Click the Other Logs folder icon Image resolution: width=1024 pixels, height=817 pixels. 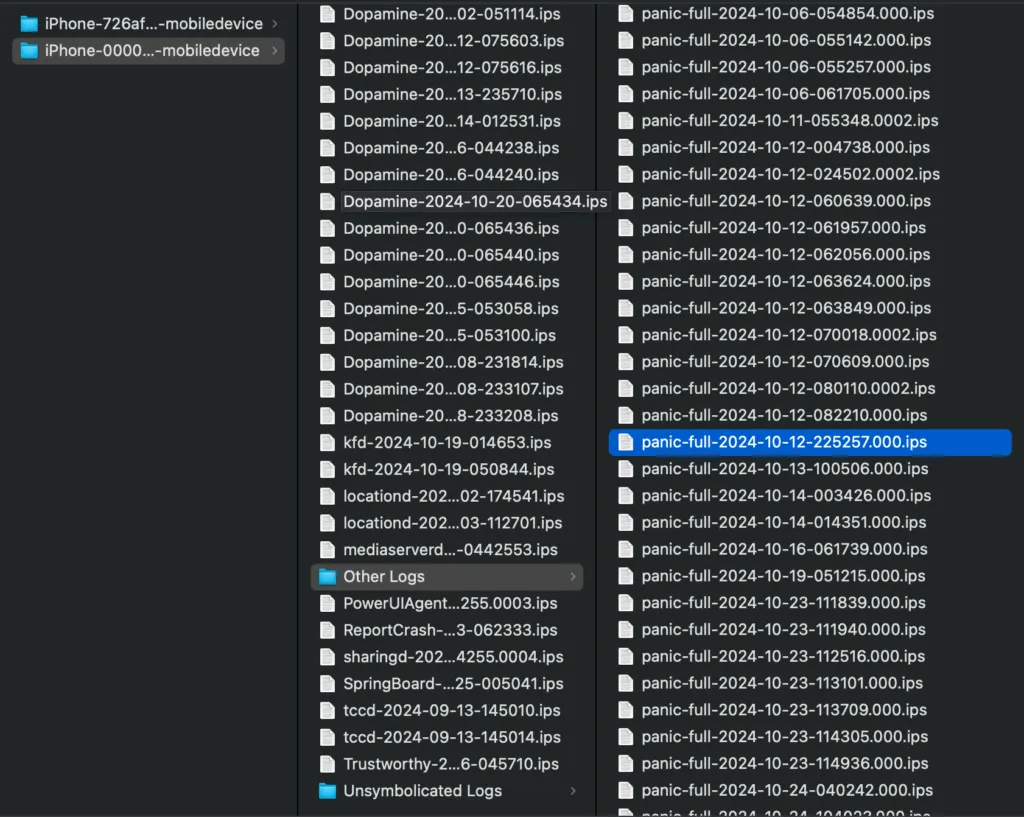click(x=327, y=576)
